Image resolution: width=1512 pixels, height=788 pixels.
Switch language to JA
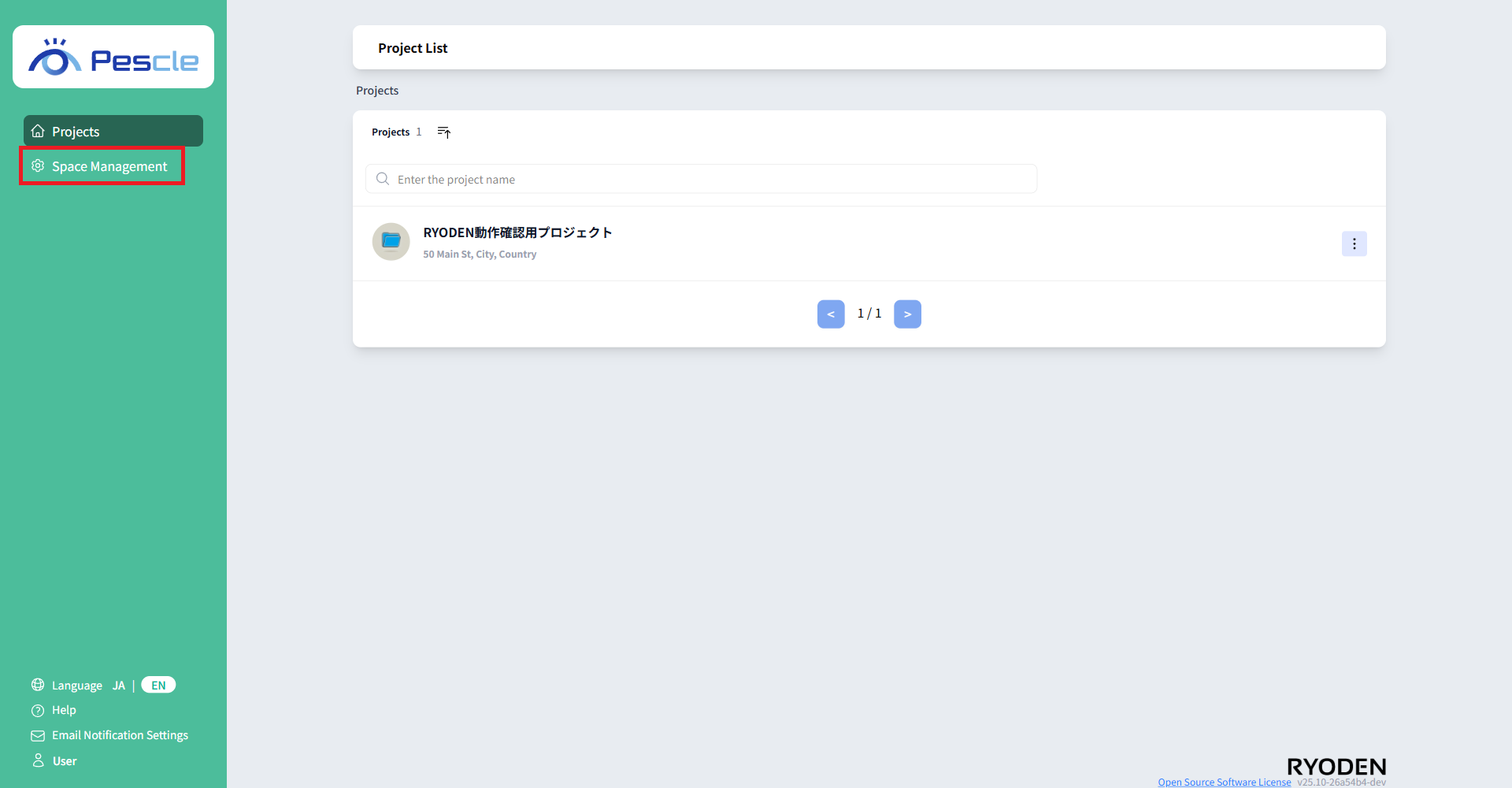click(x=119, y=686)
